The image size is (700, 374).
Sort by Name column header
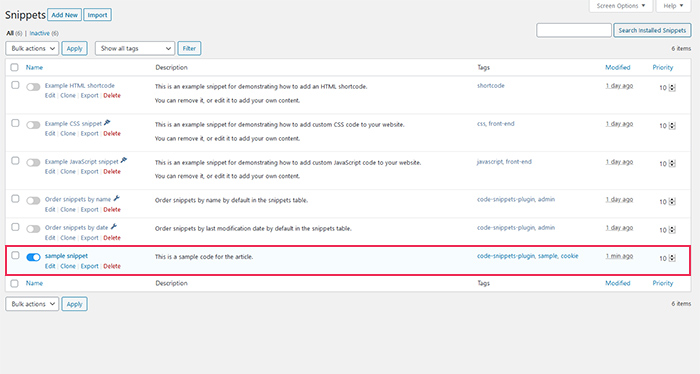34,67
